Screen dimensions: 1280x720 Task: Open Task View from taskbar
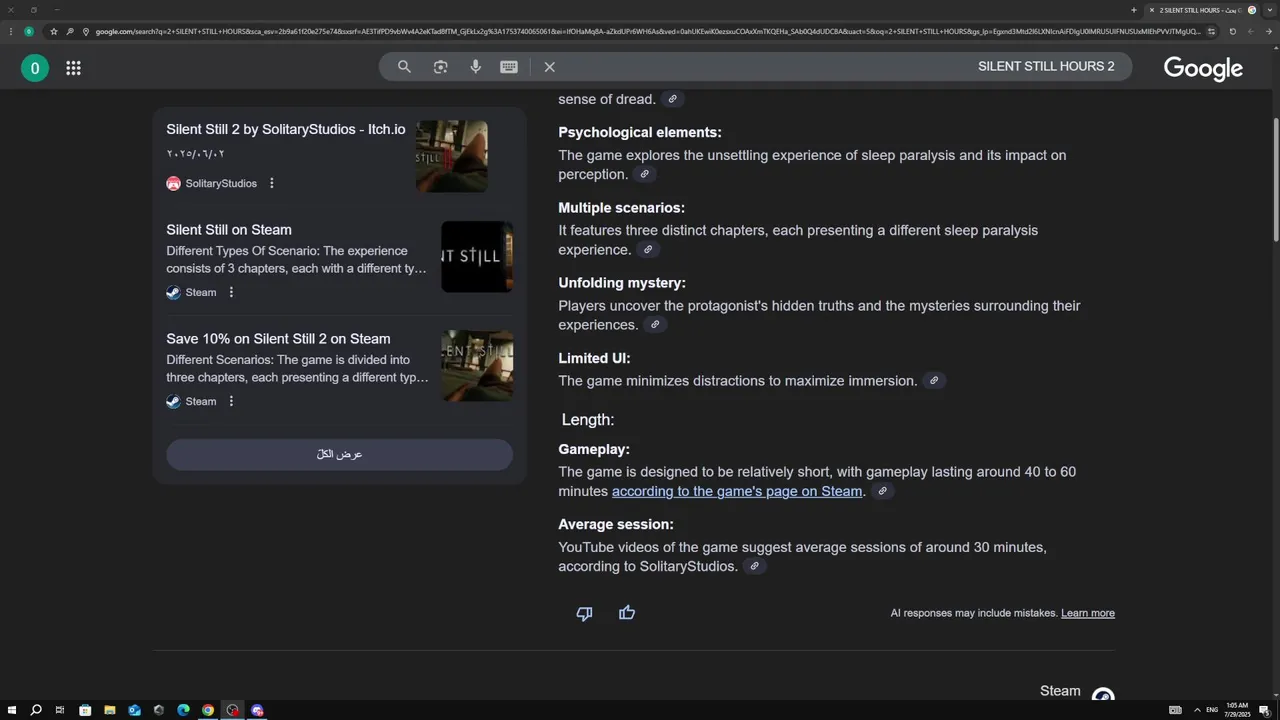coord(60,710)
